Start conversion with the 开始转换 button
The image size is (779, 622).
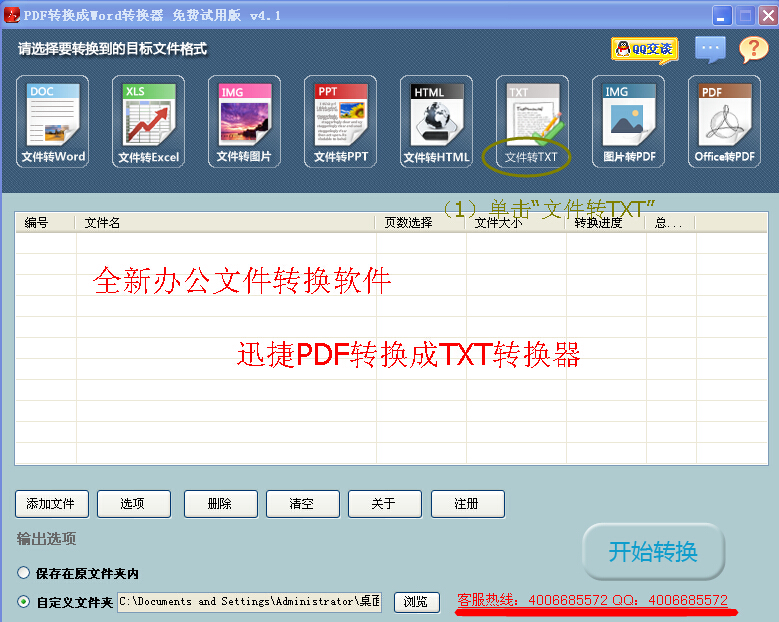coord(653,551)
